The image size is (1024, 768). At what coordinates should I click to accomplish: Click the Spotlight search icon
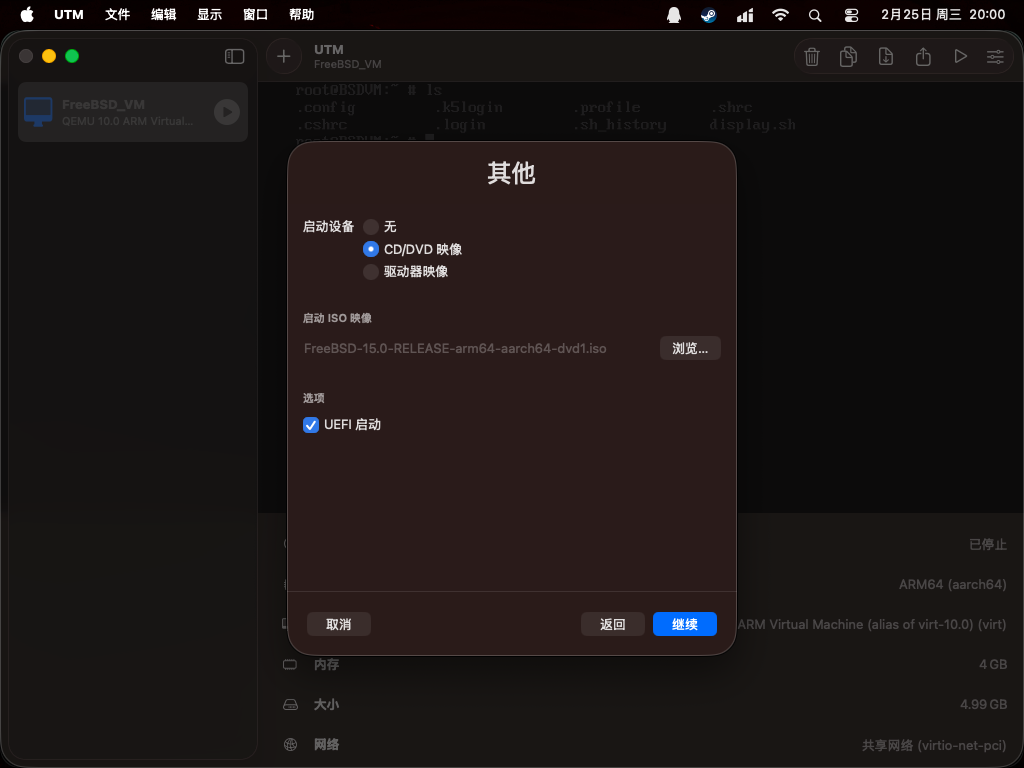815,15
